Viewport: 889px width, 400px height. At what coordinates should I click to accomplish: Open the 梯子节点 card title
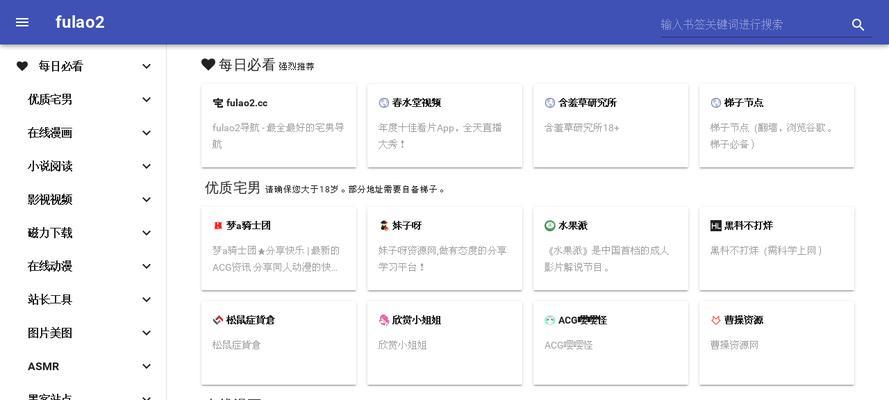pyautogui.click(x=744, y=103)
